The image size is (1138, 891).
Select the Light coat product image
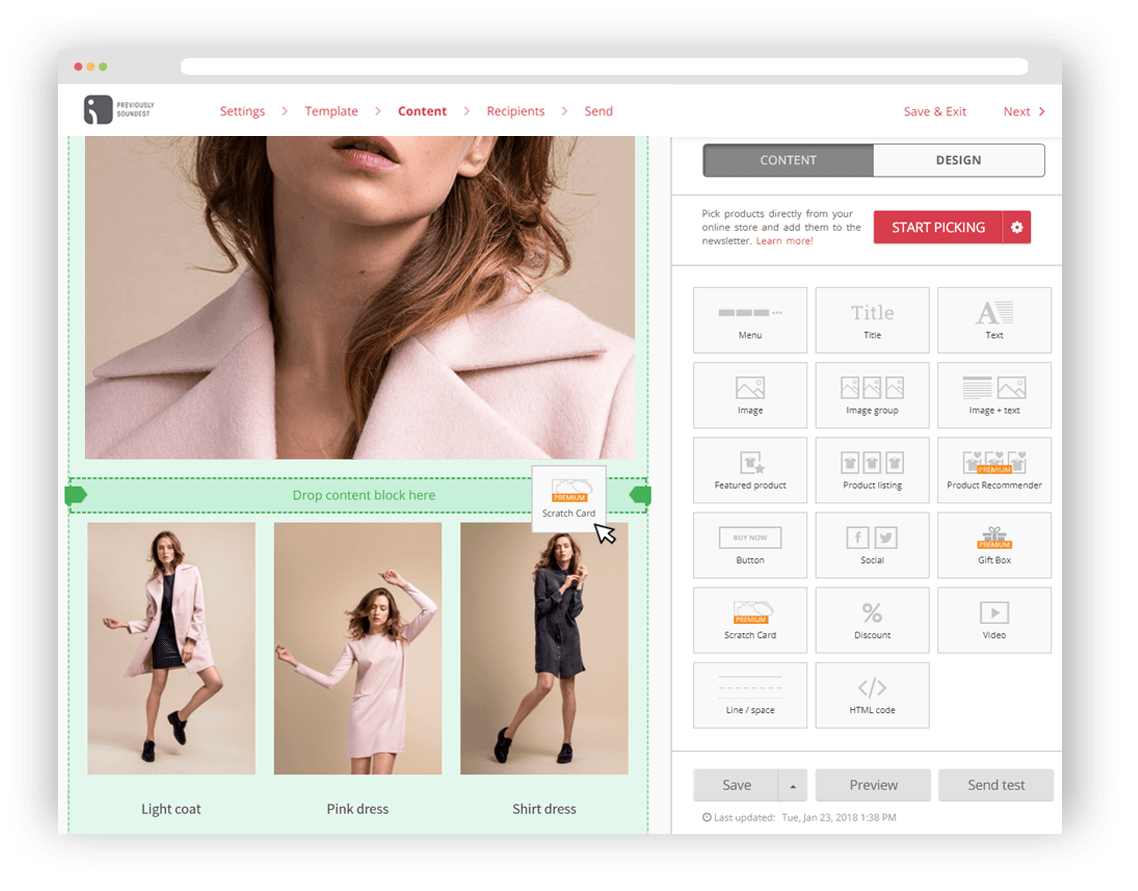click(x=171, y=648)
